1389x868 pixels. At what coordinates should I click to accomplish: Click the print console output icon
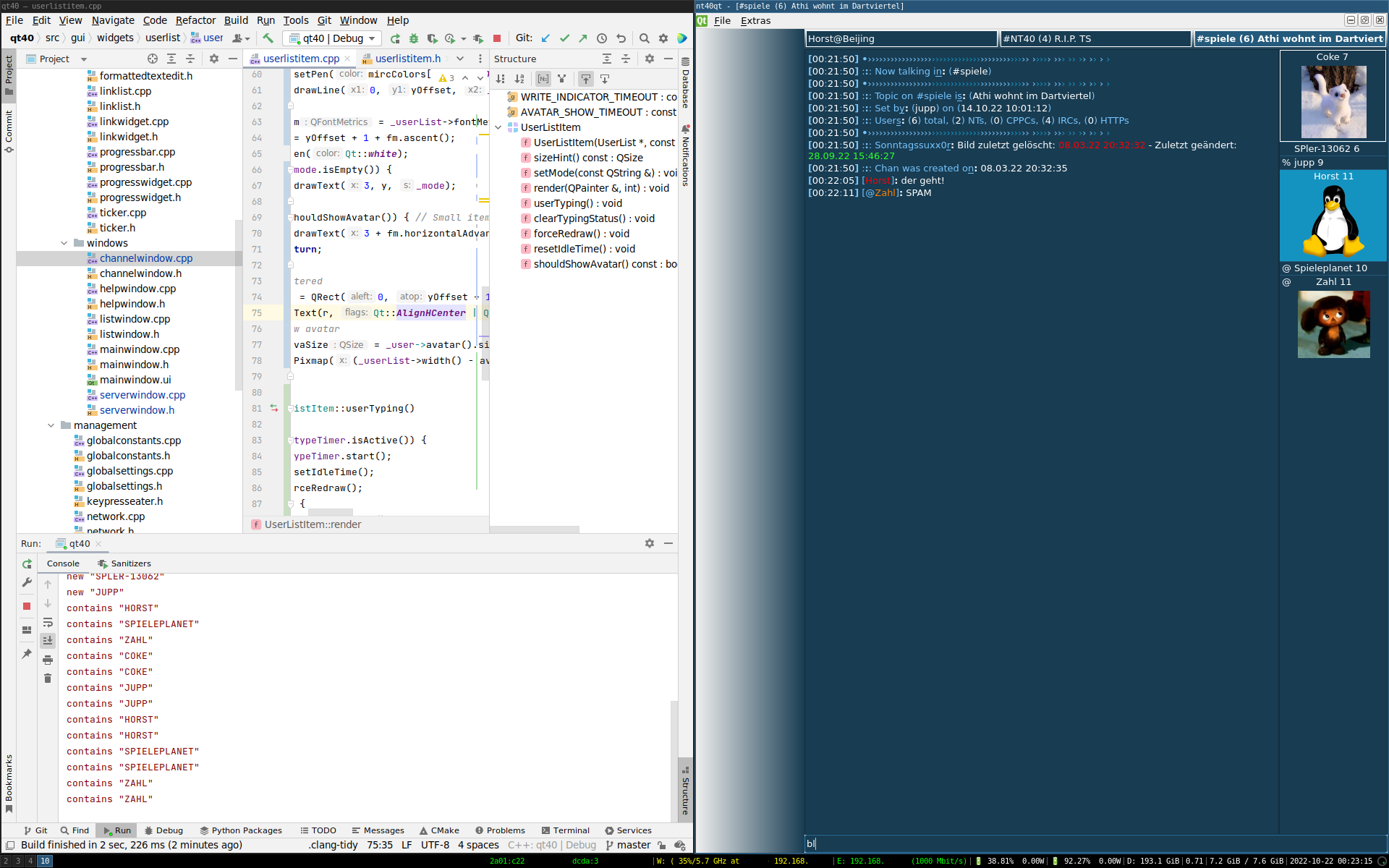48,660
